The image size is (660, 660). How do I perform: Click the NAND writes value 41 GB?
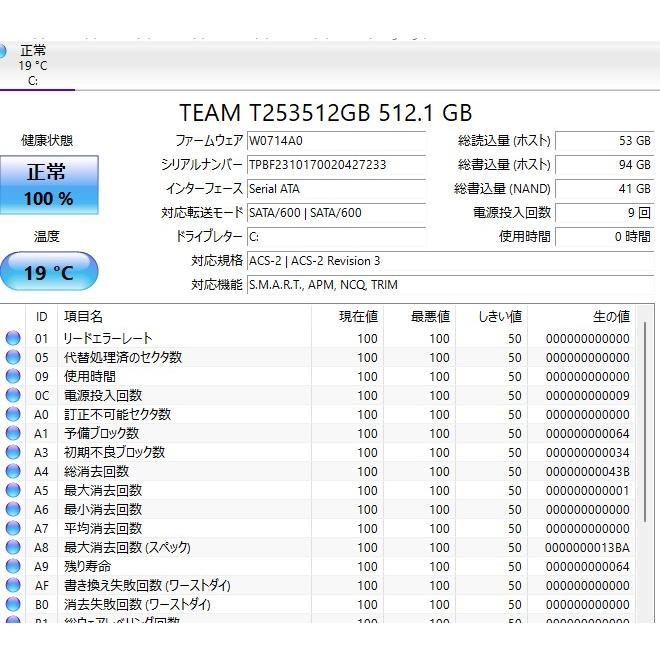click(604, 189)
